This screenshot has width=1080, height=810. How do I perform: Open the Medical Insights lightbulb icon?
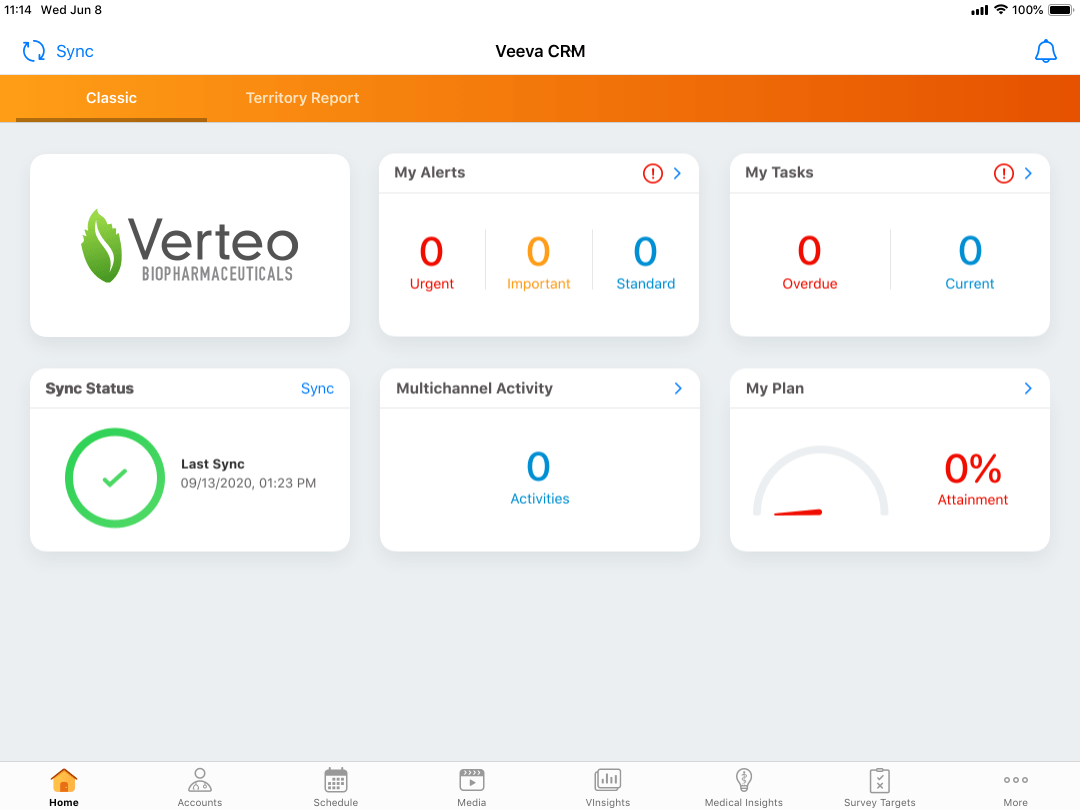tap(744, 780)
